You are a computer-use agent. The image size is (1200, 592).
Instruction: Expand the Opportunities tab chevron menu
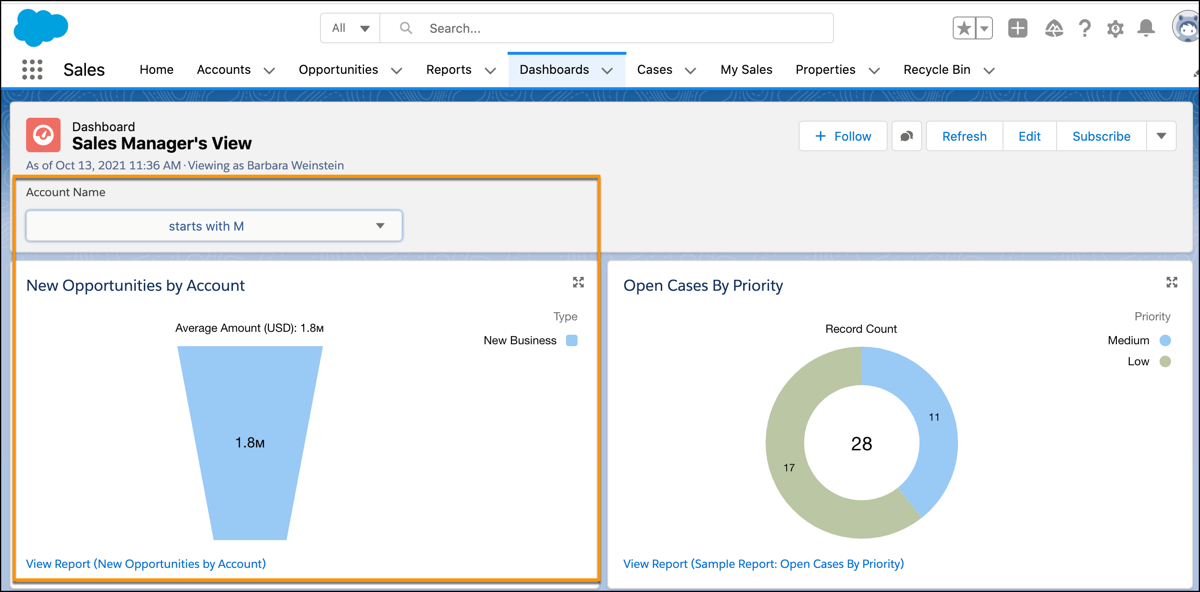click(x=397, y=70)
